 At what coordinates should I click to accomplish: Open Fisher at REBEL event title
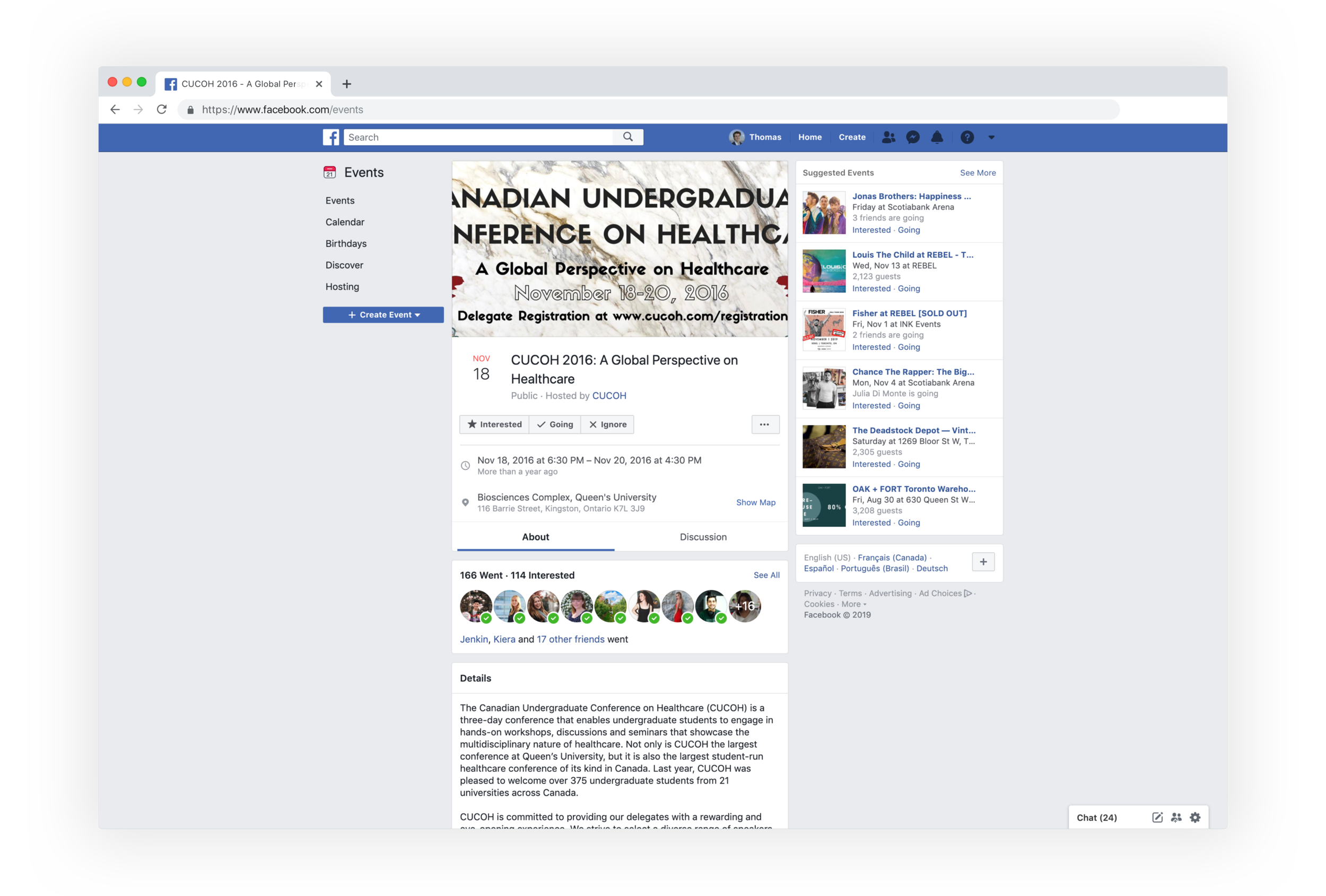910,314
